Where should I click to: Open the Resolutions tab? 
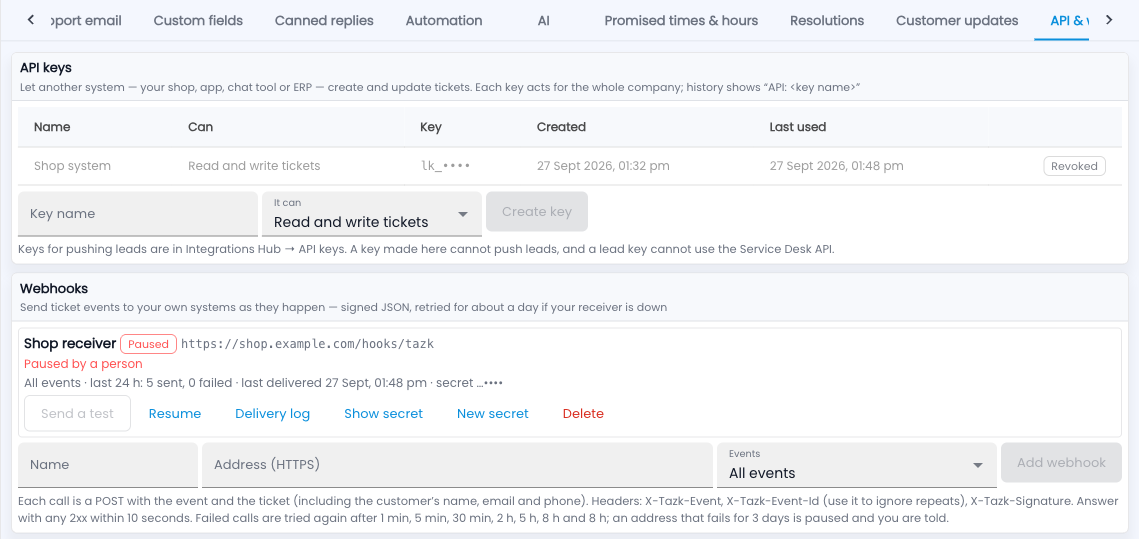(827, 20)
